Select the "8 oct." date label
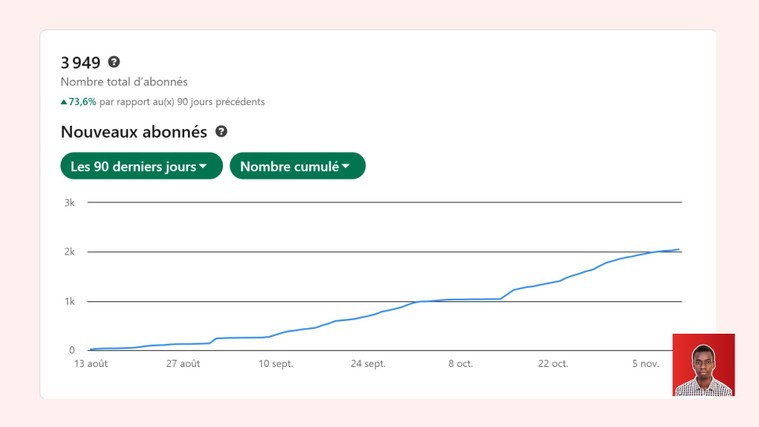 coord(460,364)
